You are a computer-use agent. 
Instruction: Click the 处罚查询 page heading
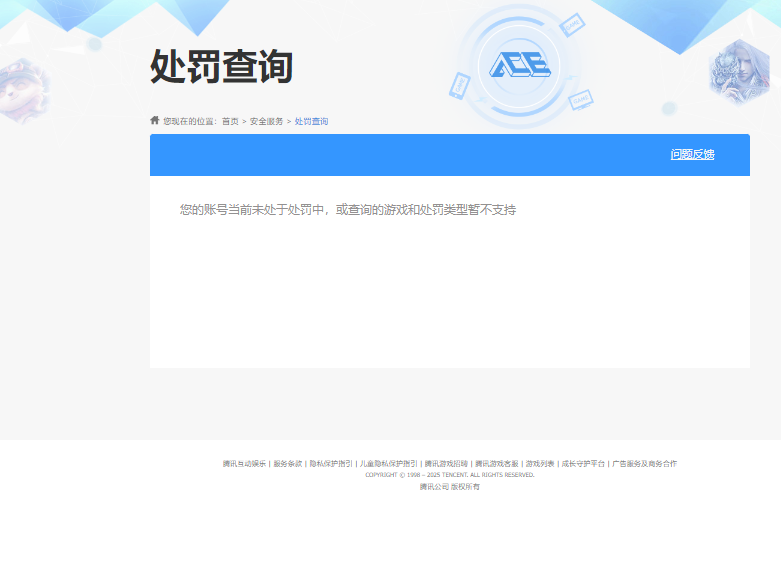pos(221,67)
